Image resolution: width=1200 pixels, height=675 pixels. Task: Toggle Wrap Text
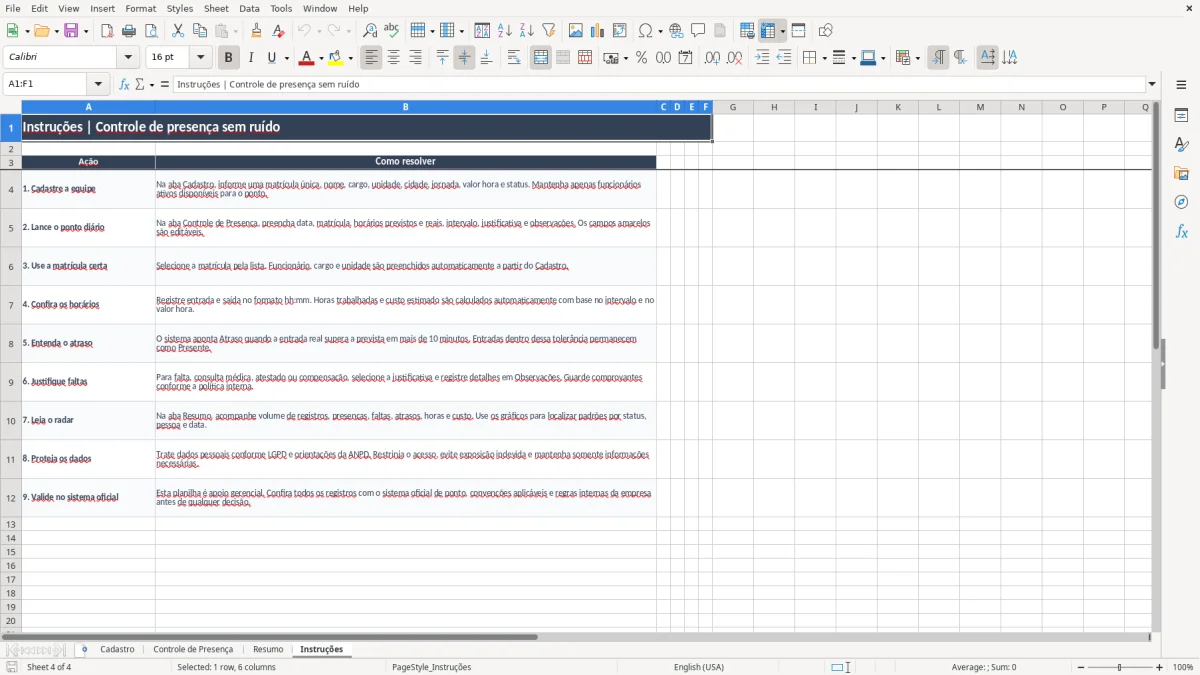pos(513,58)
